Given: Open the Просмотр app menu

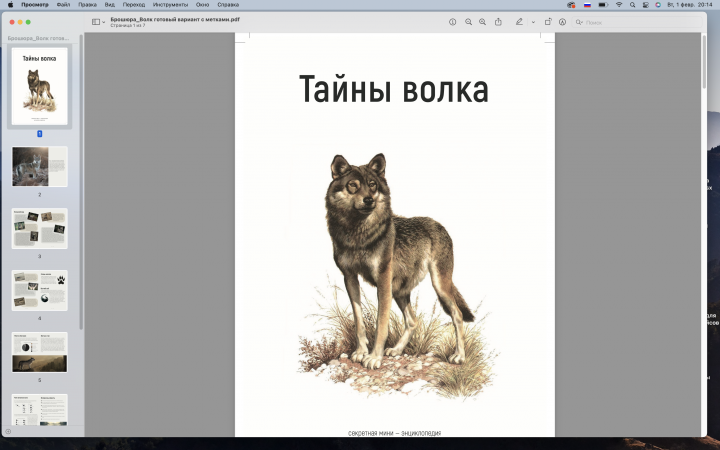Looking at the screenshot, I should pos(34,5).
